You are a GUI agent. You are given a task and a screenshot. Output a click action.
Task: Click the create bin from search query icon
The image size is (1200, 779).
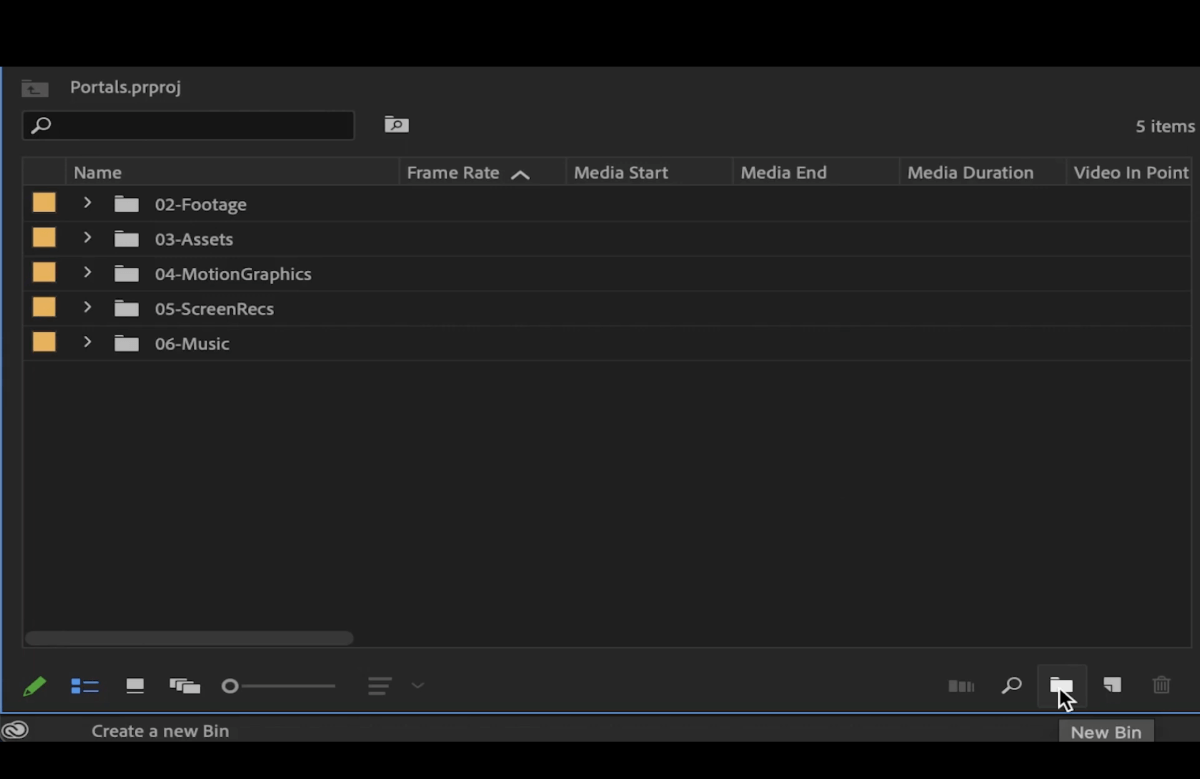coord(397,125)
